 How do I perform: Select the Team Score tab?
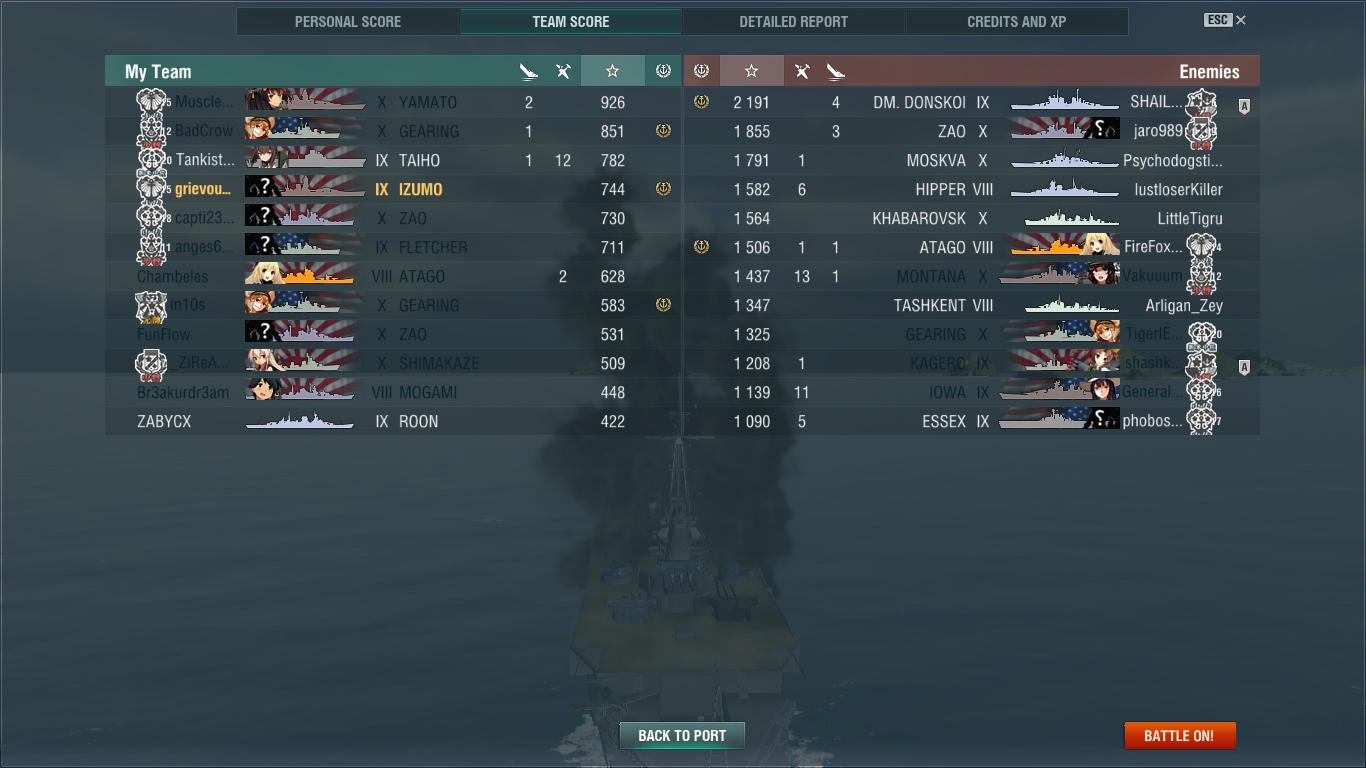[x=570, y=21]
